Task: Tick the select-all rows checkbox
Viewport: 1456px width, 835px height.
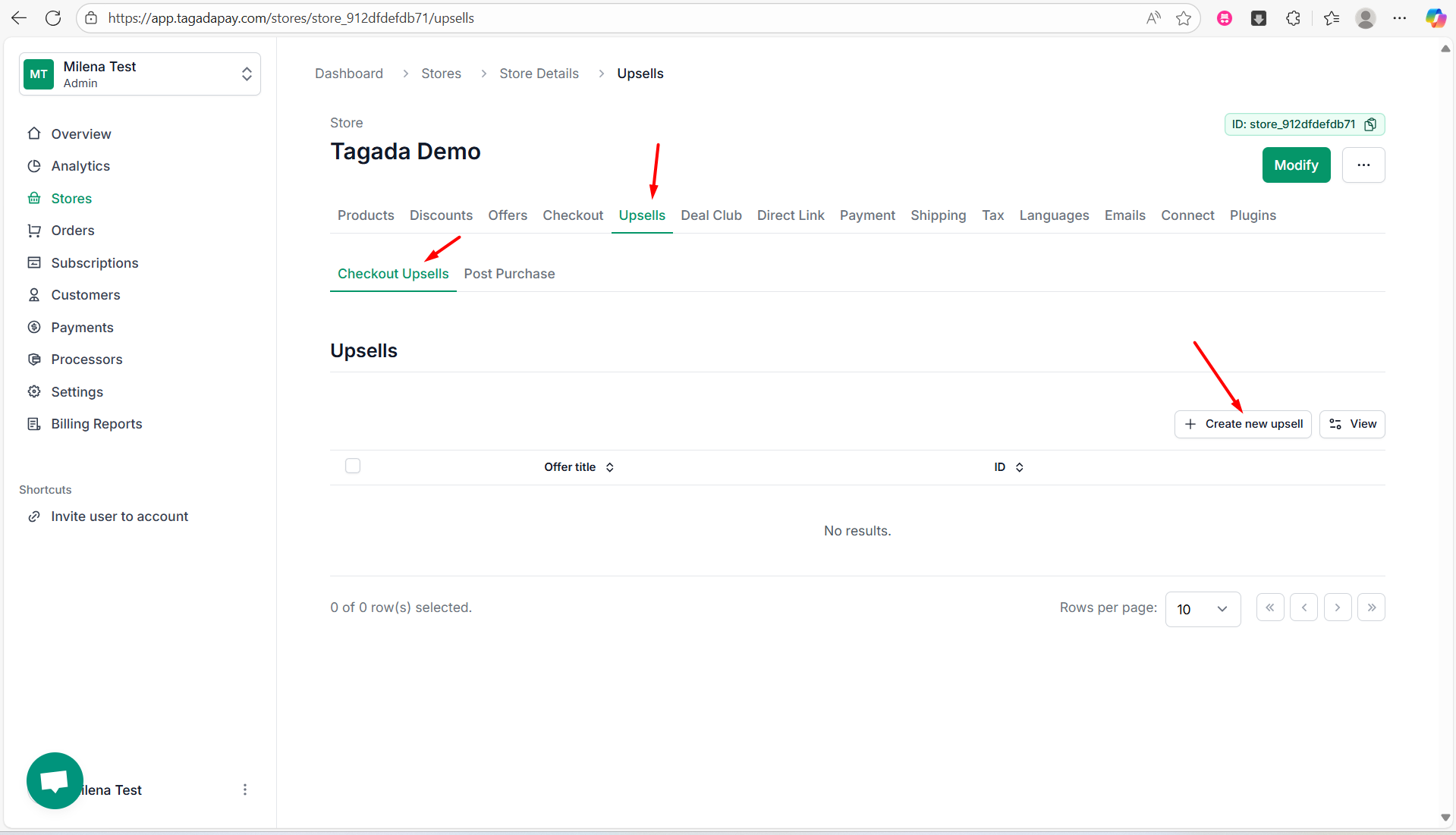Action: [353, 466]
